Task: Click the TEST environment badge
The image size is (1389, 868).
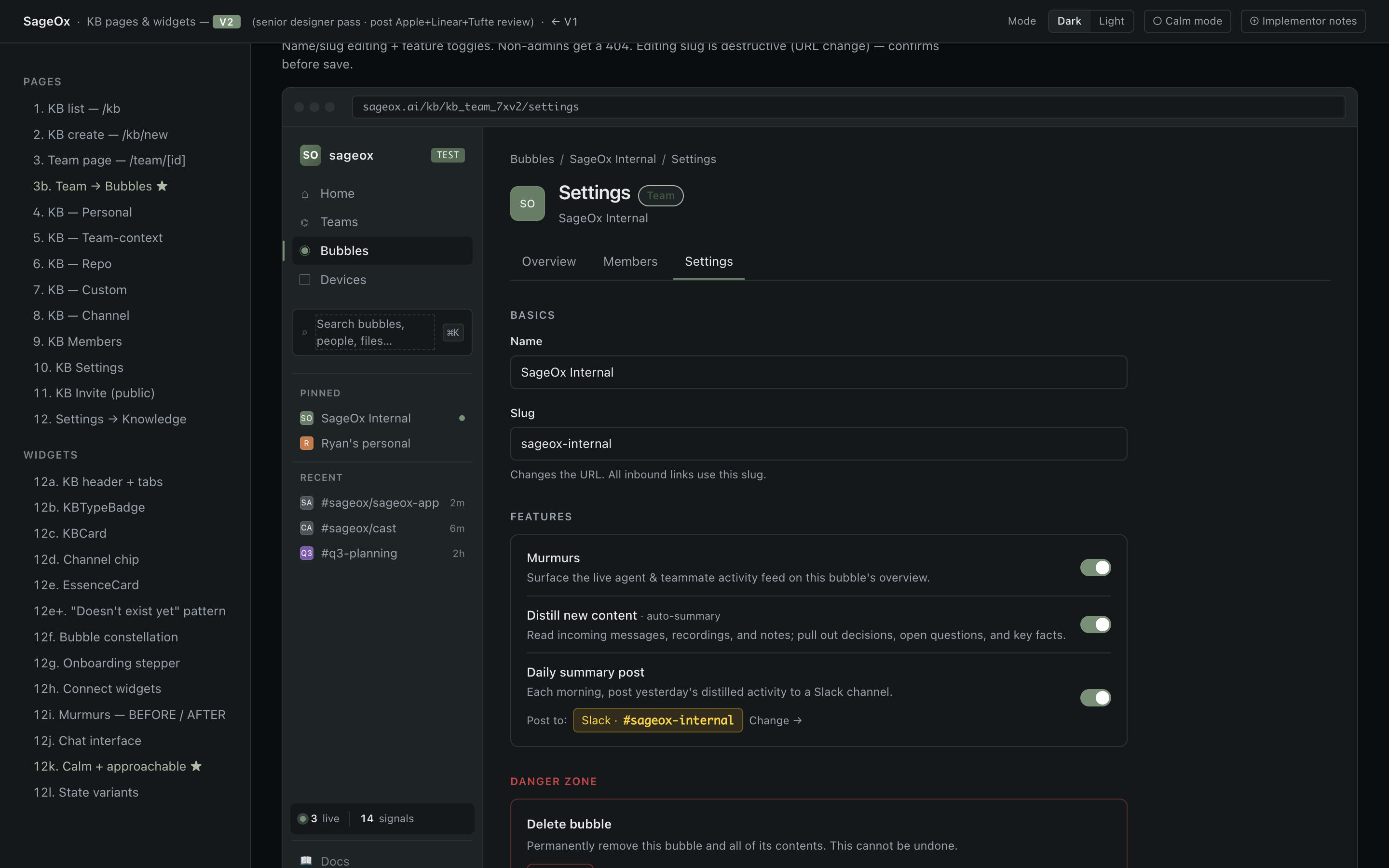Action: [448, 155]
